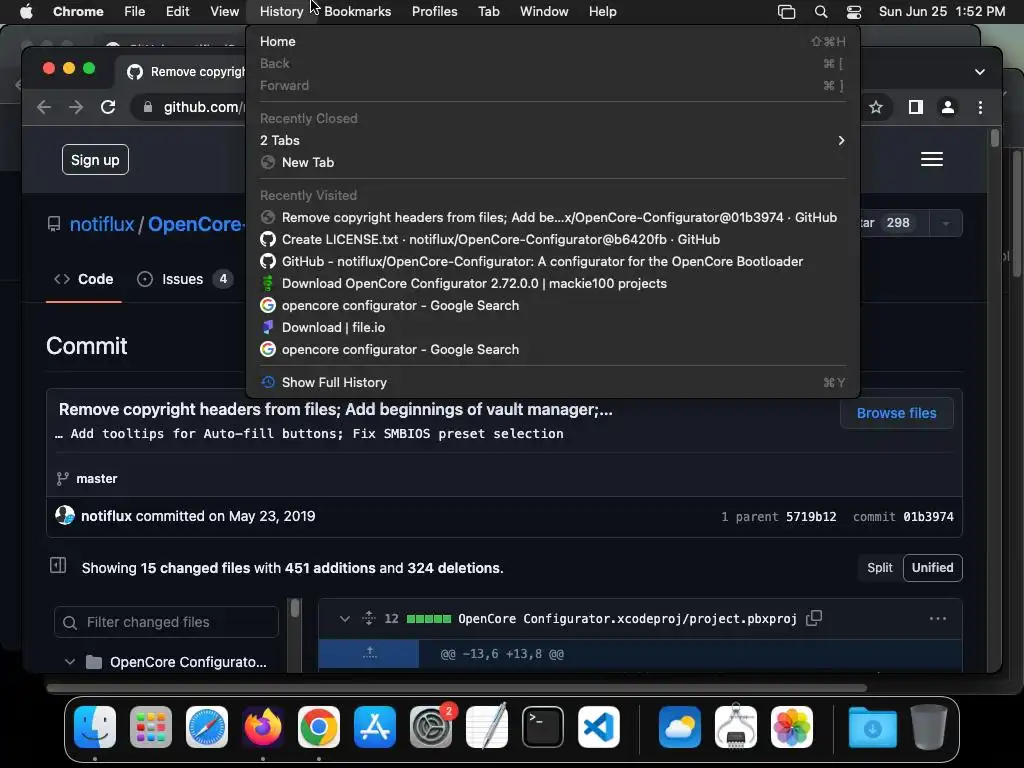Open notiflux committer profile link
The height and width of the screenshot is (768, 1024).
[106, 516]
